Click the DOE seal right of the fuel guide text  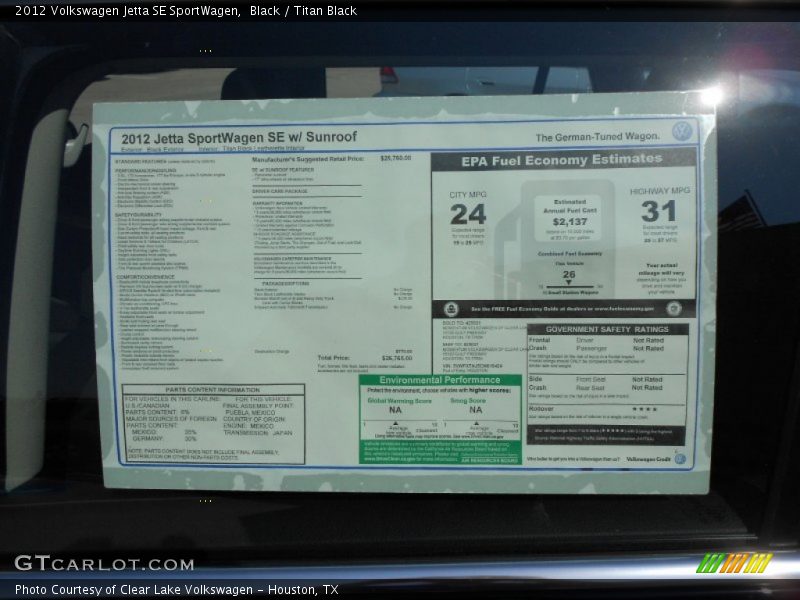(674, 309)
